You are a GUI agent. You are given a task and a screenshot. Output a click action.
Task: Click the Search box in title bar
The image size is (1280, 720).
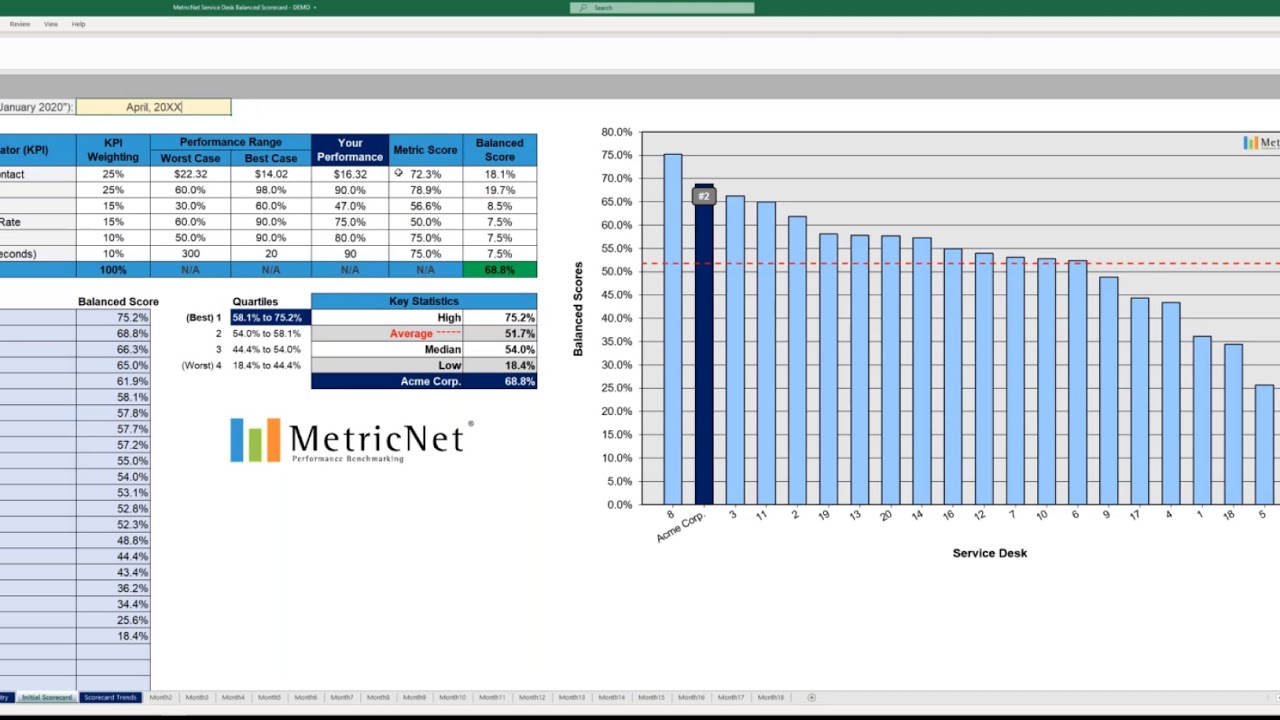pyautogui.click(x=662, y=7)
